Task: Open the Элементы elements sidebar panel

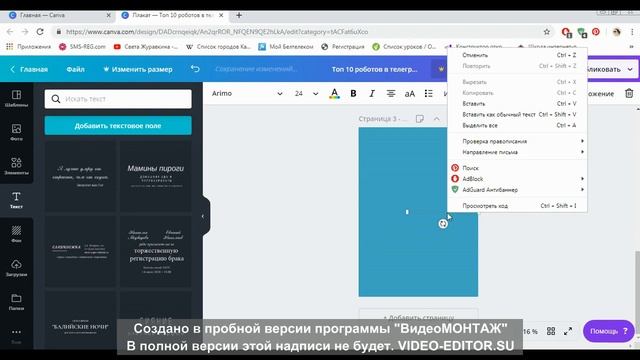Action: point(16,166)
